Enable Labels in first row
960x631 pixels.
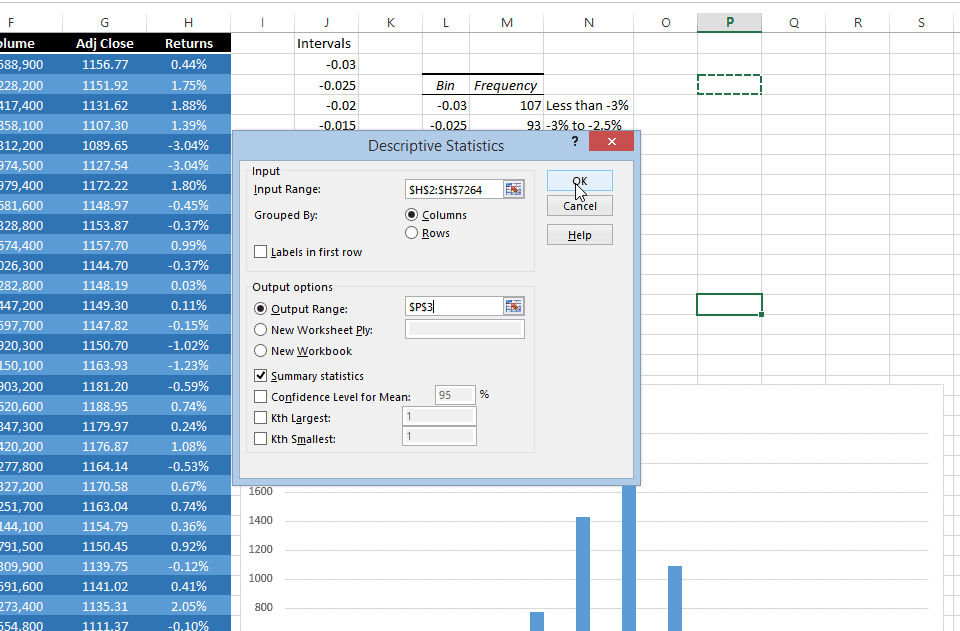[x=262, y=253]
